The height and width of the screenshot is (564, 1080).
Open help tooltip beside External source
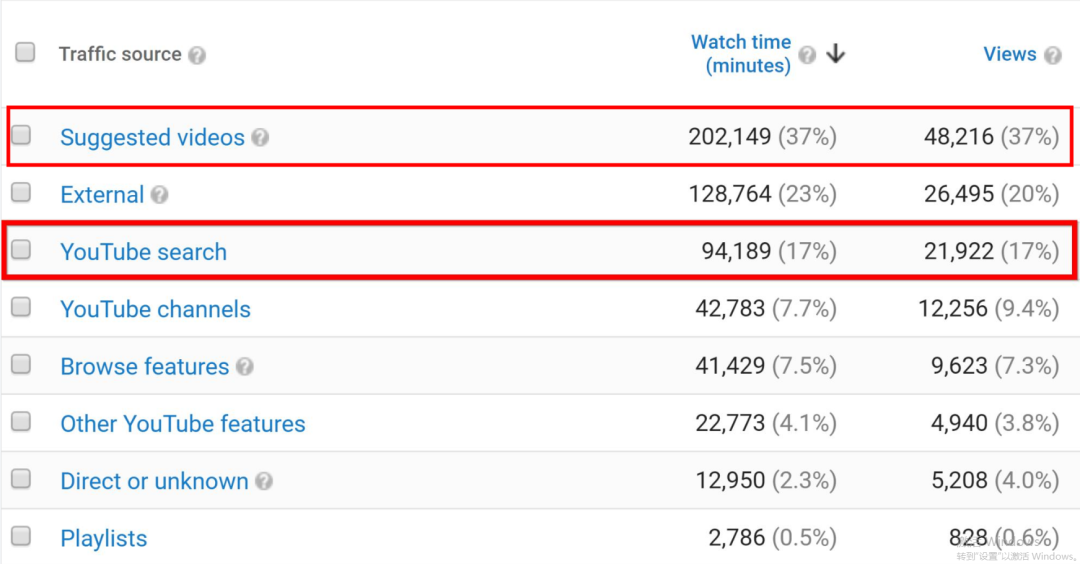coord(159,195)
